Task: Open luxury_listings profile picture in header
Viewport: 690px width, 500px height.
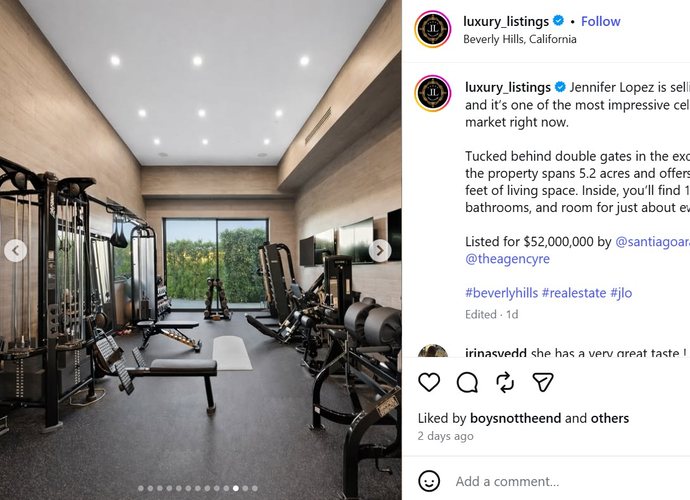Action: tap(433, 29)
